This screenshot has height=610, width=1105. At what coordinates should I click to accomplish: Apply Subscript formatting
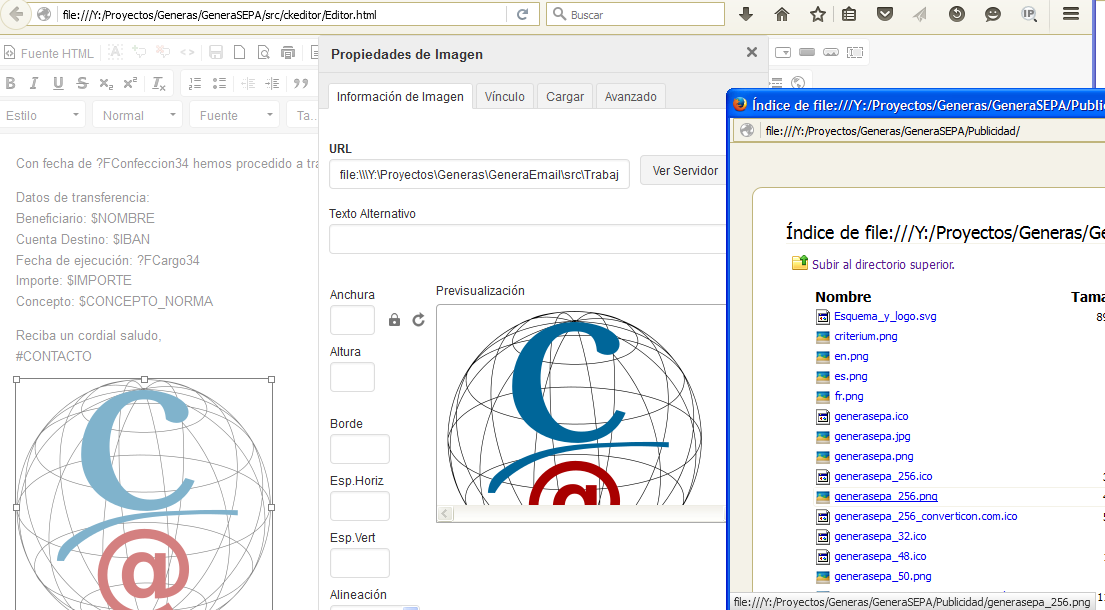coord(106,83)
